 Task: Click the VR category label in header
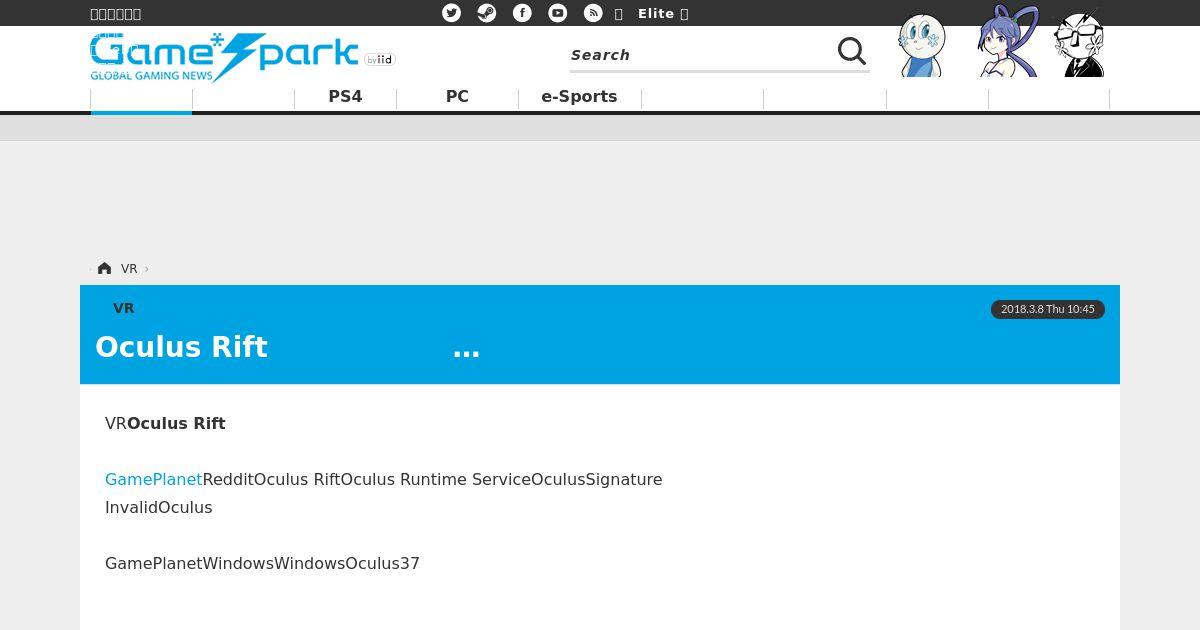[124, 308]
